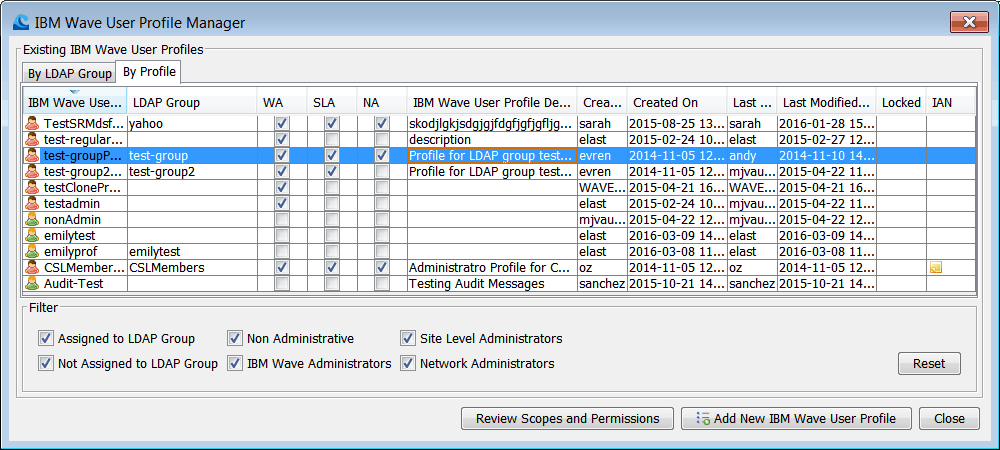Click the IBM Wave logo in title bar

[x=21, y=22]
